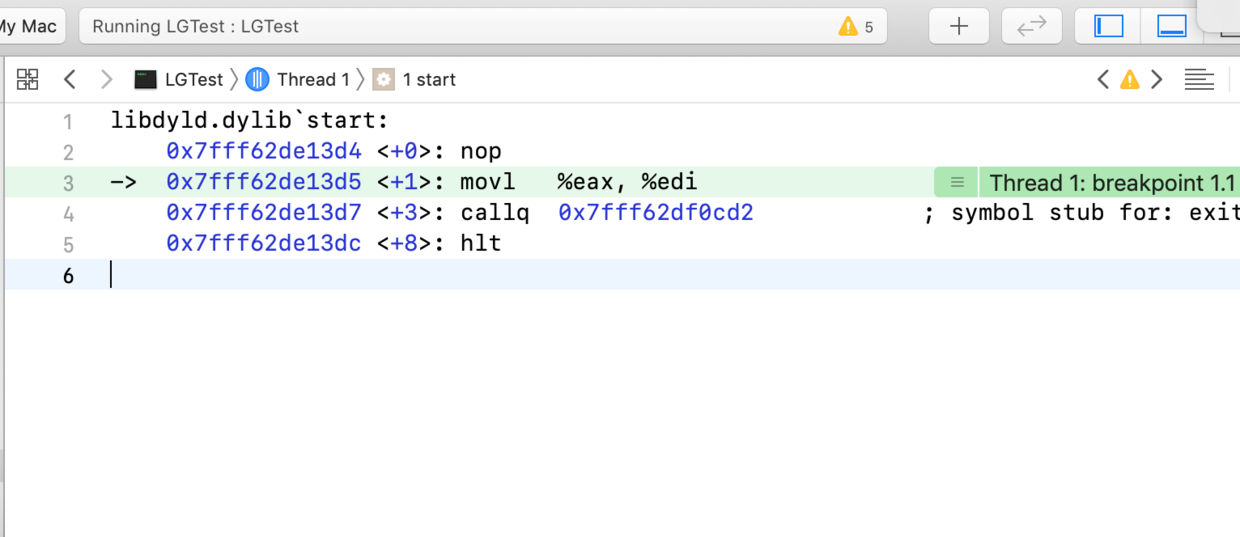The width and height of the screenshot is (1240, 537).
Task: Click line number 6 in gutter
Action: click(x=68, y=275)
